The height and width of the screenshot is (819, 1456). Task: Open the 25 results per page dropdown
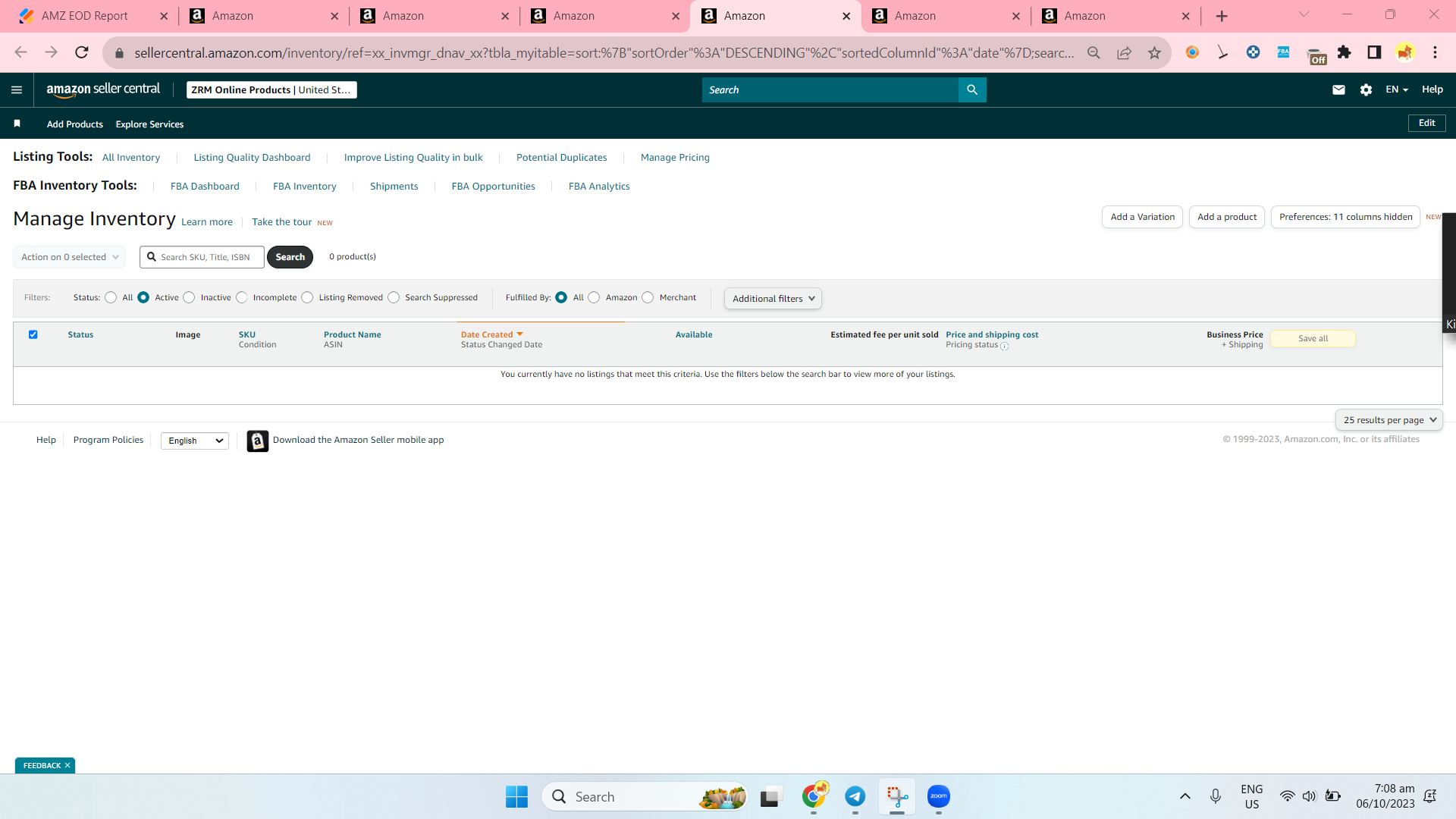point(1389,420)
